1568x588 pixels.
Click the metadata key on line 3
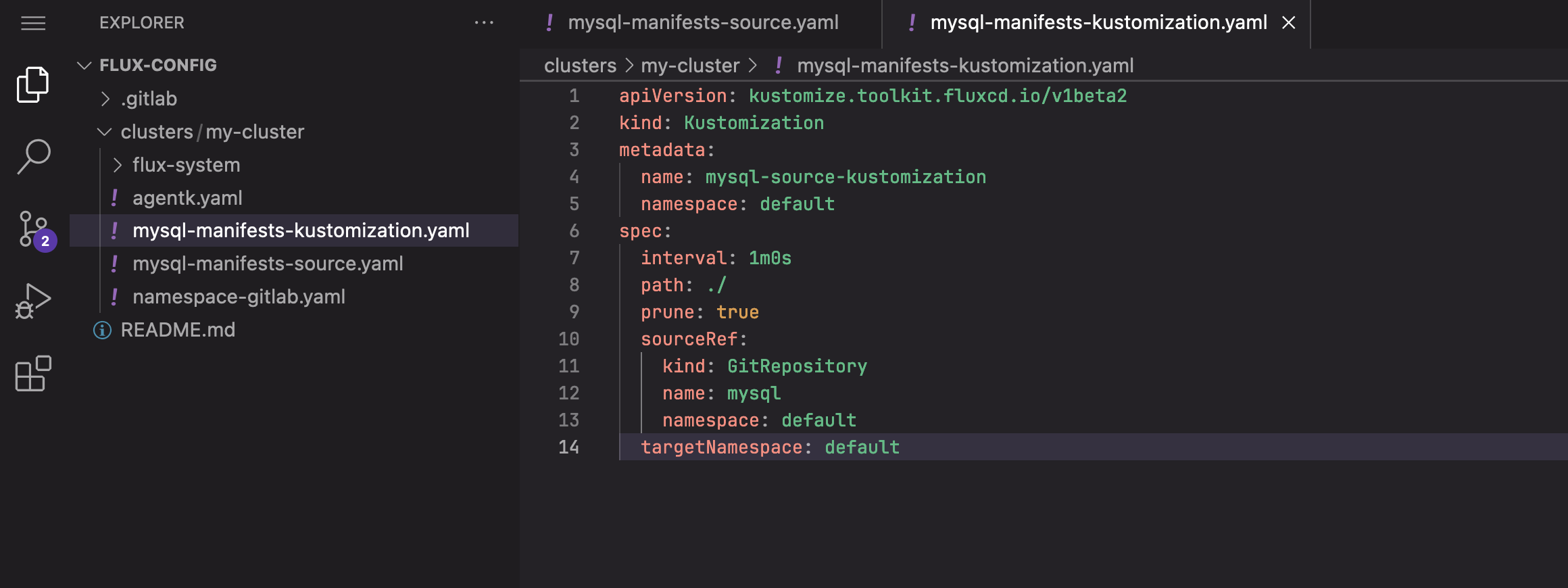tap(662, 150)
